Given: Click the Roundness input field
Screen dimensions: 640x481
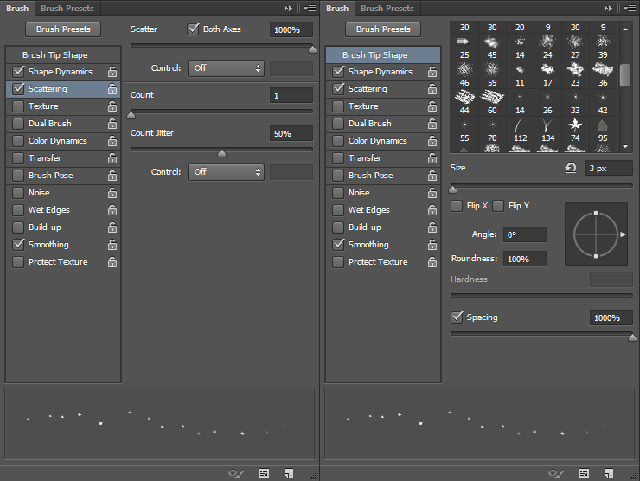Looking at the screenshot, I should [x=524, y=258].
